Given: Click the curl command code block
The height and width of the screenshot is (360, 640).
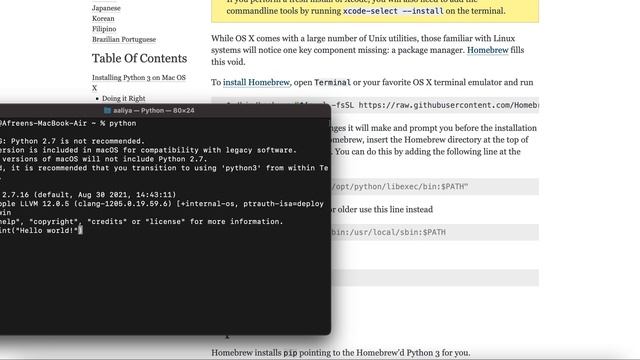Looking at the screenshot, I should point(435,105).
